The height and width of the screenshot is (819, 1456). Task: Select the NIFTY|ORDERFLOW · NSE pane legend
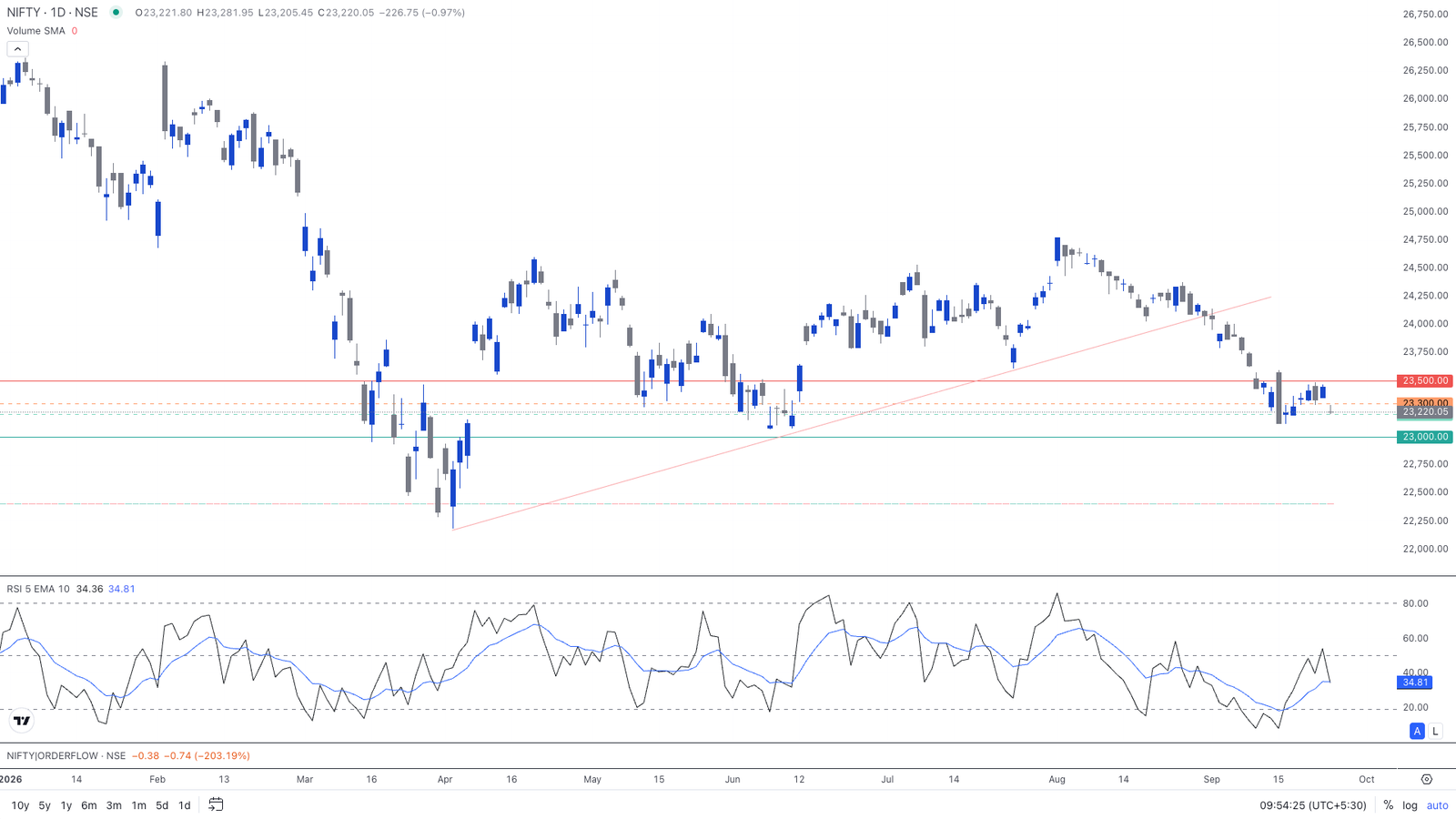(x=66, y=755)
